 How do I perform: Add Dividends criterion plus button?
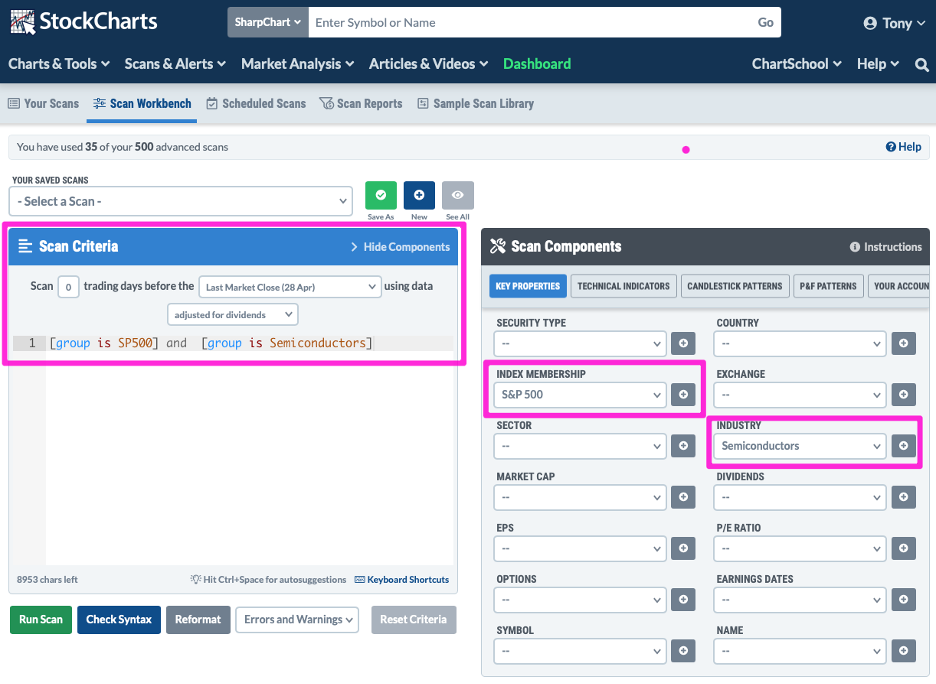(904, 497)
